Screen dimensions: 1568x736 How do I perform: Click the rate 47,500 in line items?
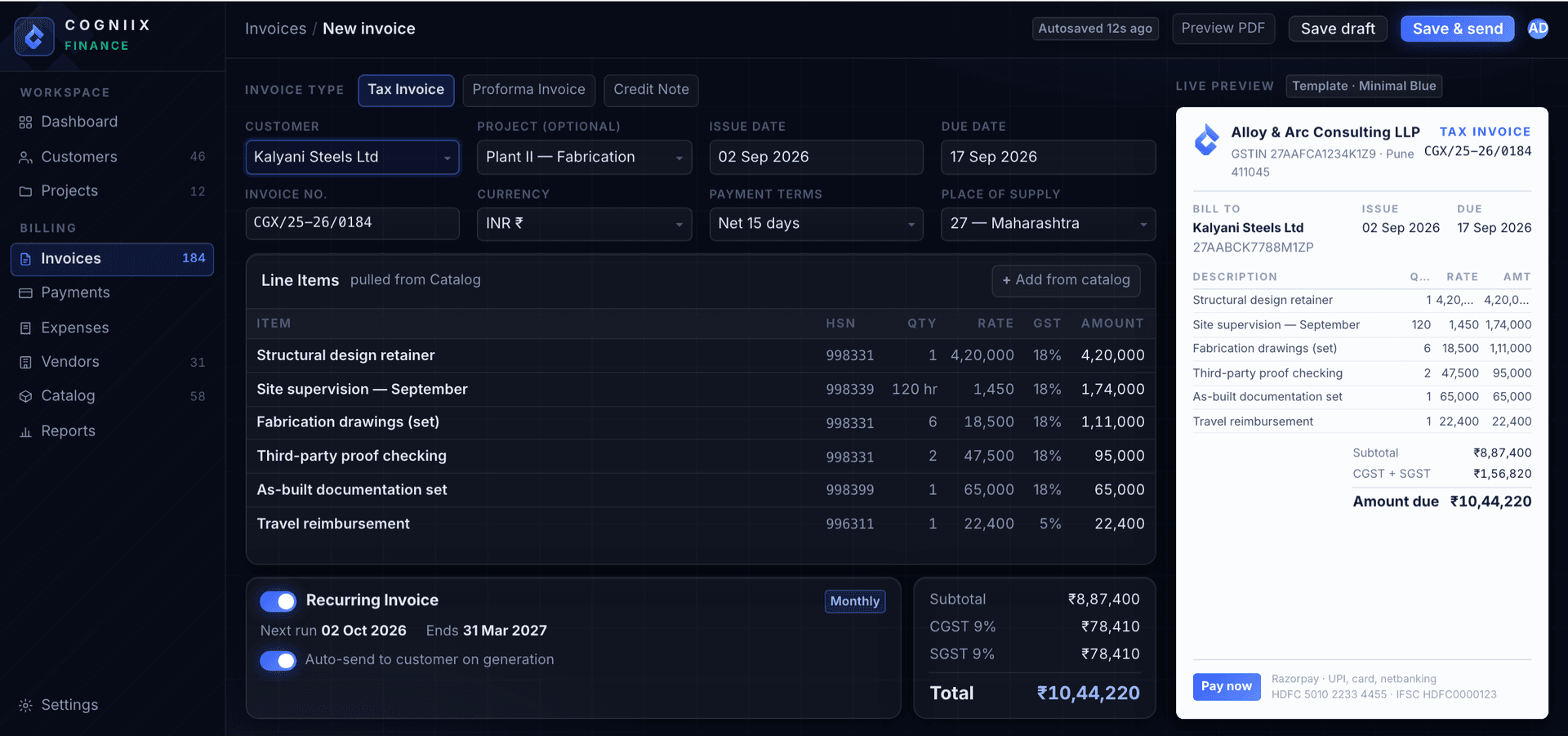[x=988, y=457]
